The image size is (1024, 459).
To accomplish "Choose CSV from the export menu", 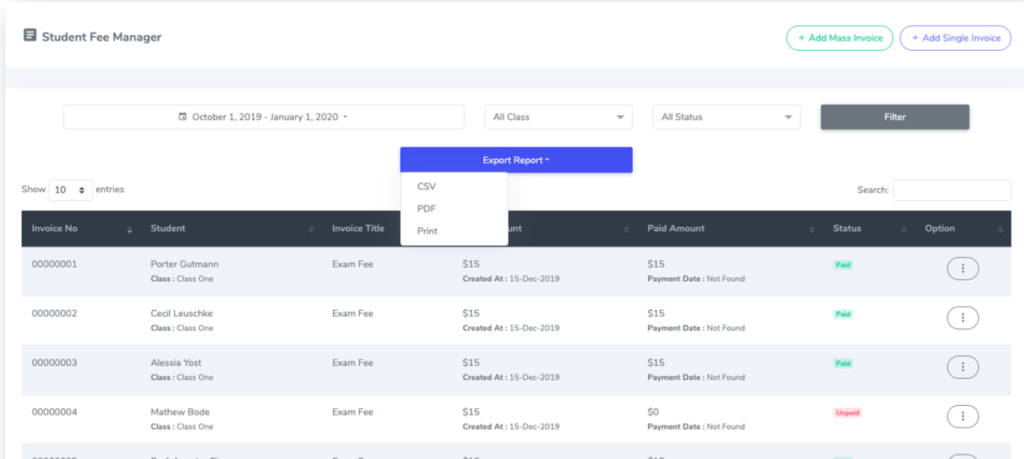I will 426,187.
